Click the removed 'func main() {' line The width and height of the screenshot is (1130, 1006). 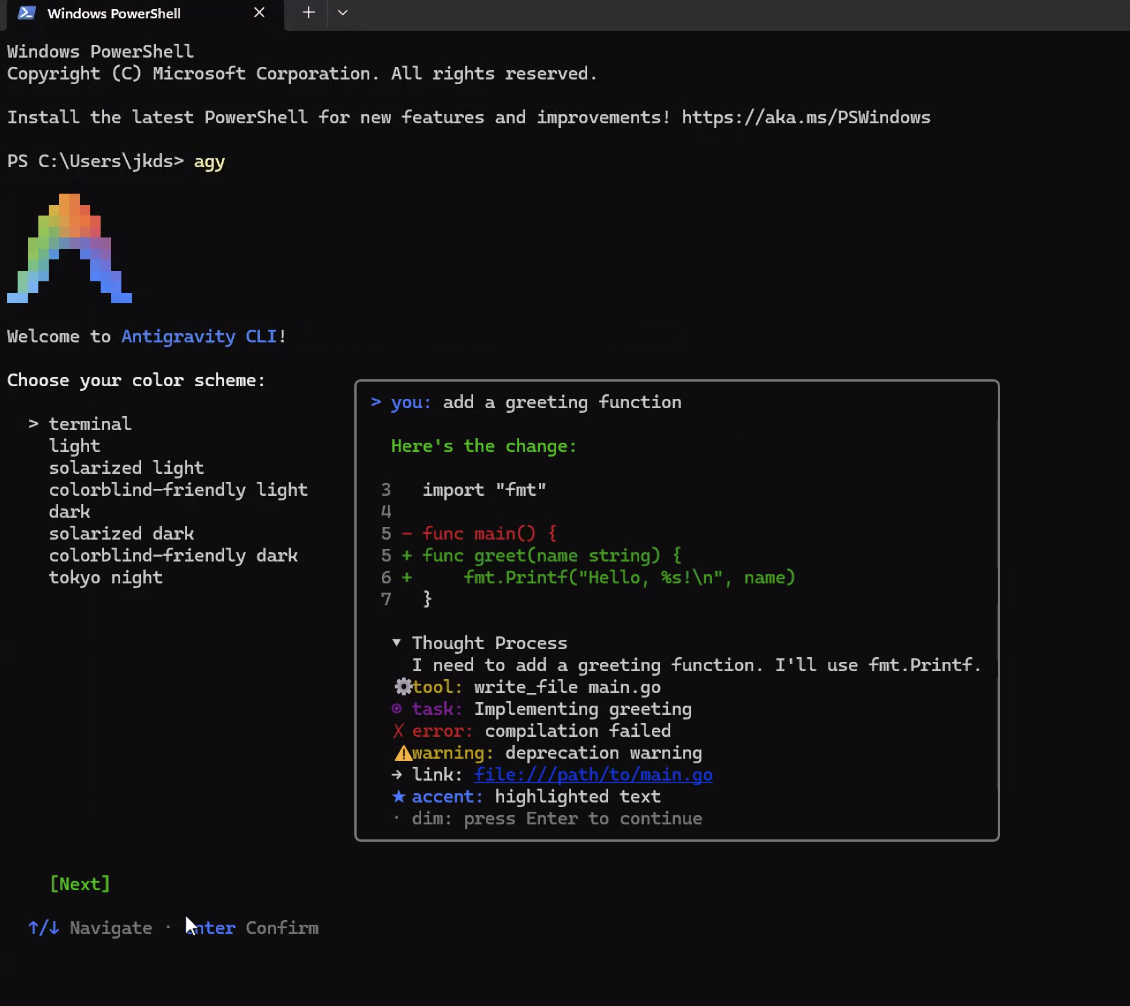click(479, 534)
